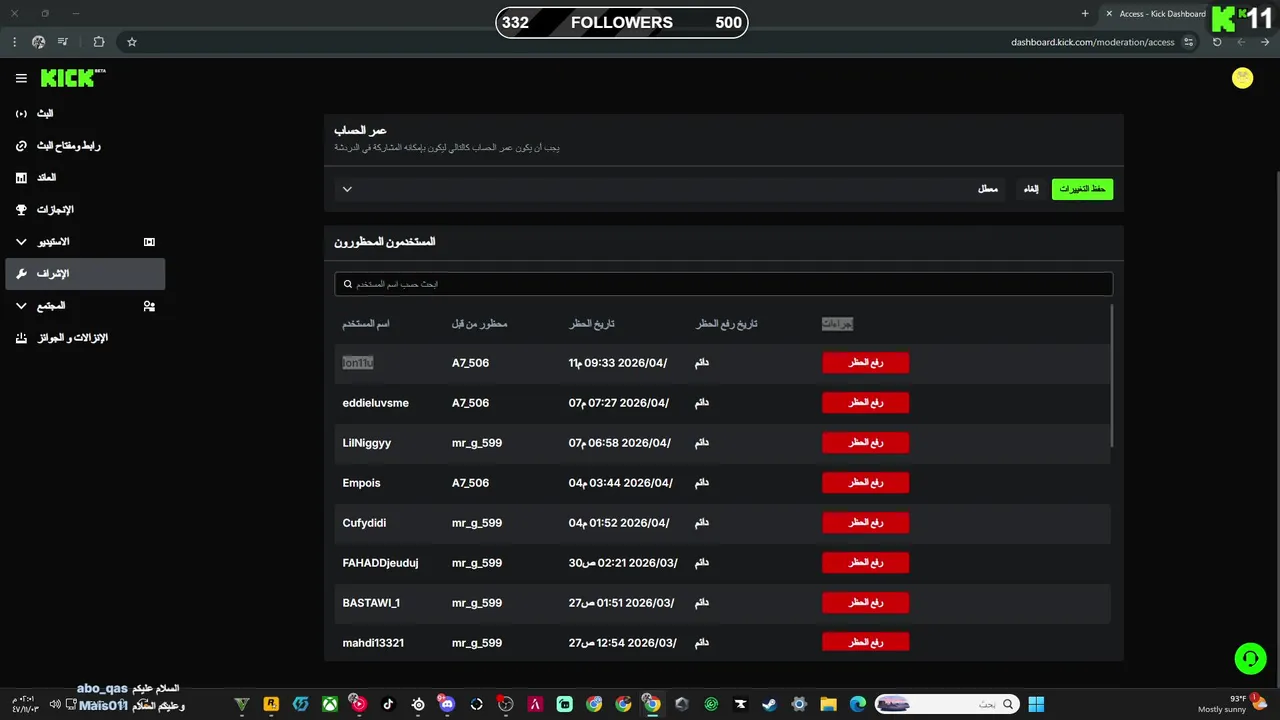Open the GTA V taskbar icon

point(241,704)
